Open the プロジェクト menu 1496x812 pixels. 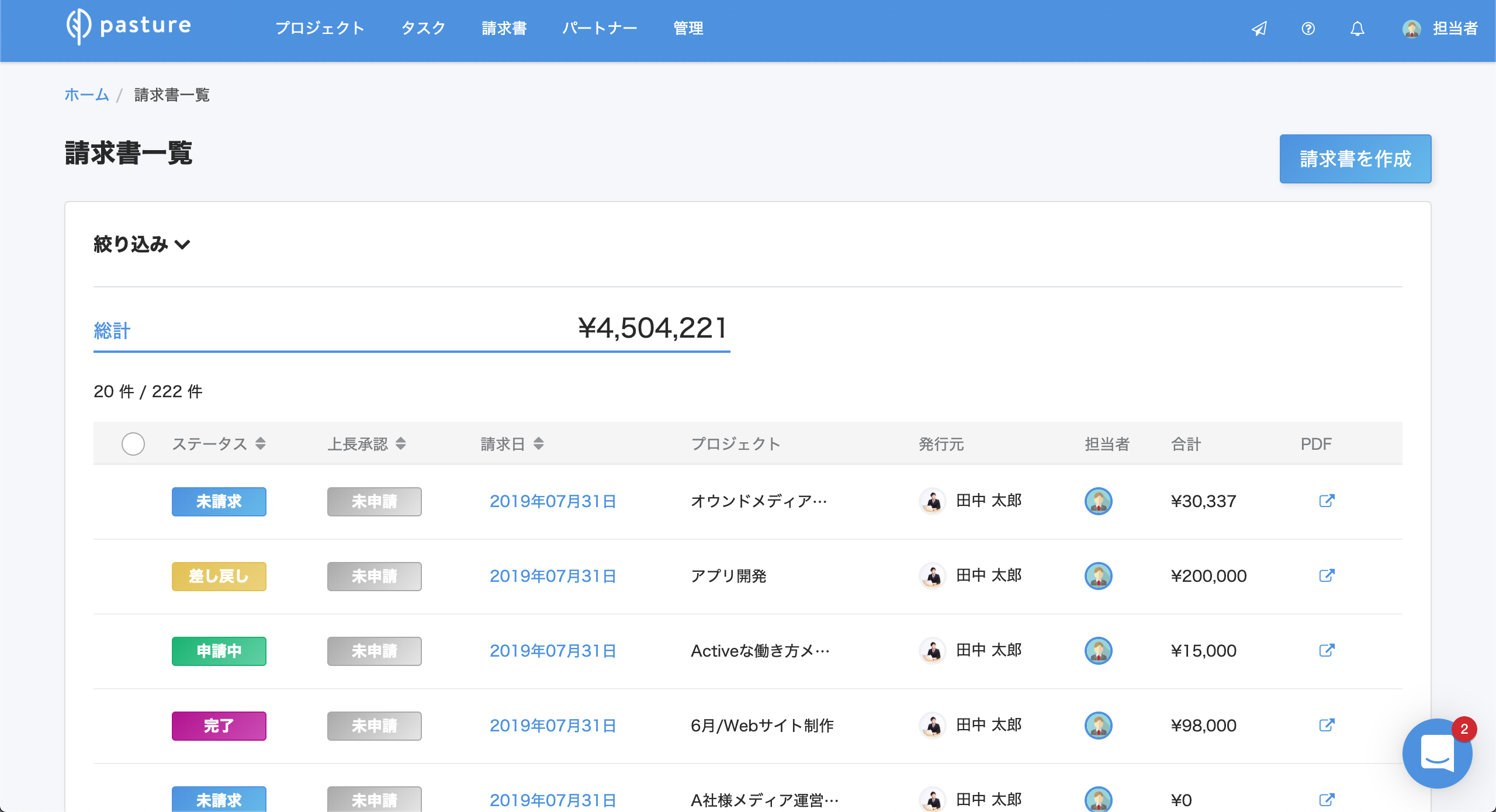(x=320, y=28)
